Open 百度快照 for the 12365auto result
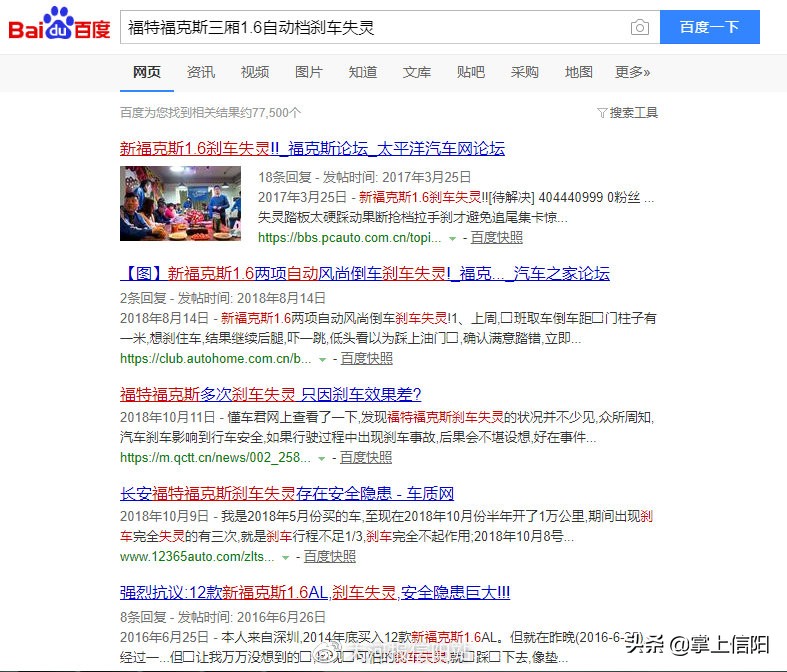This screenshot has width=787, height=672. (330, 557)
